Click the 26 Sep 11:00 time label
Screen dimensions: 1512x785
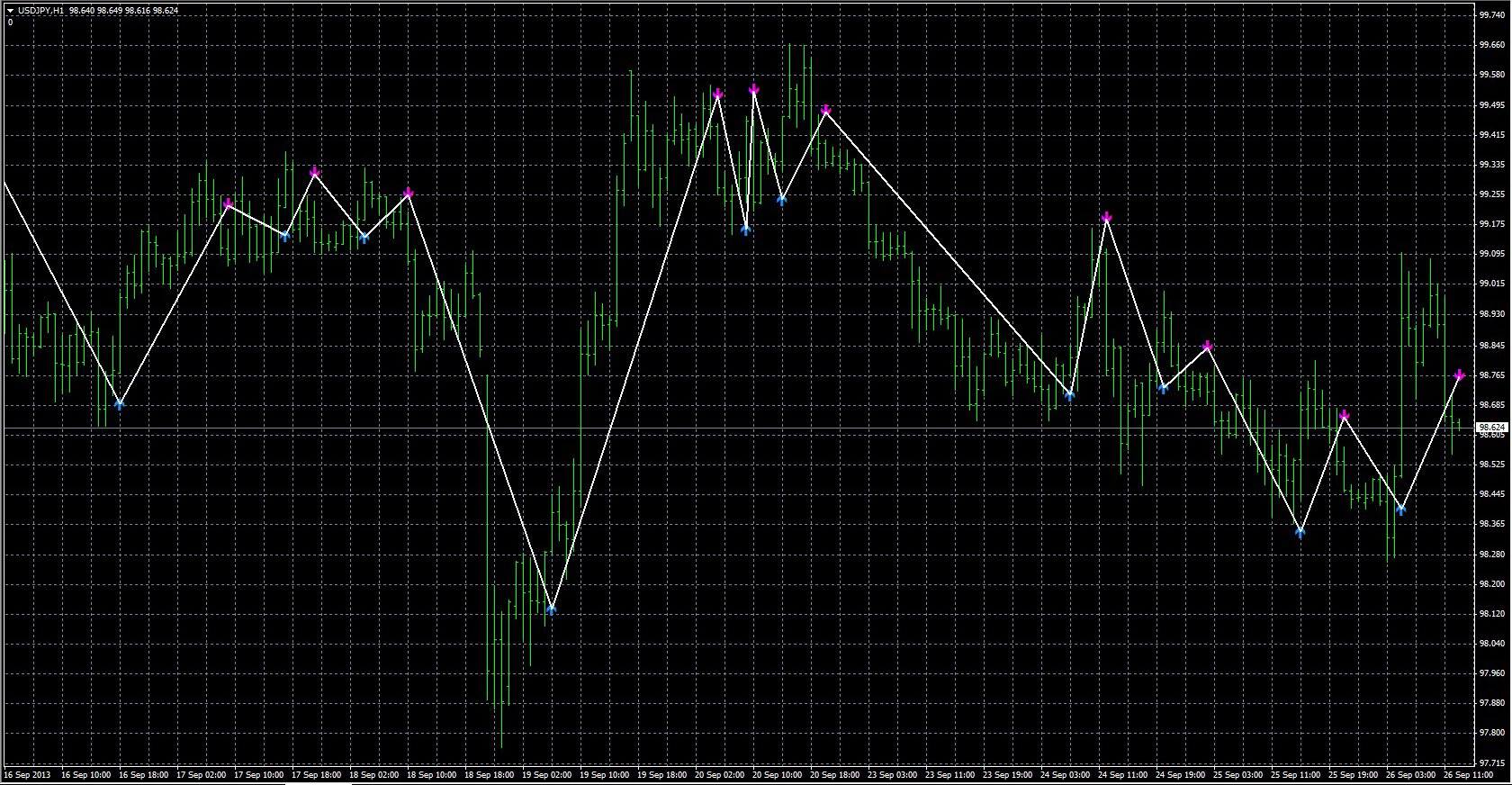click(1468, 774)
